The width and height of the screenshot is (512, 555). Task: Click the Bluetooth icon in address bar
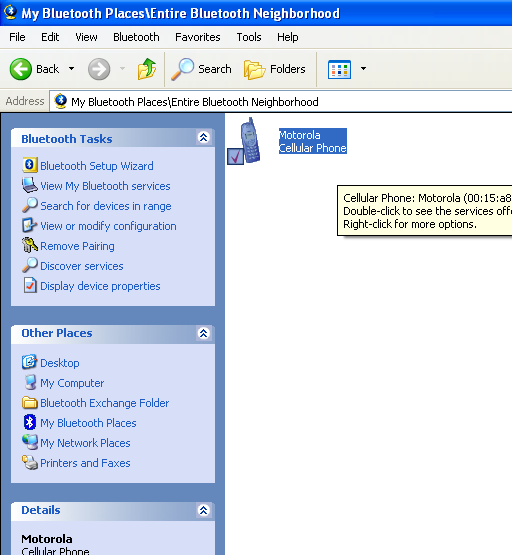point(61,101)
